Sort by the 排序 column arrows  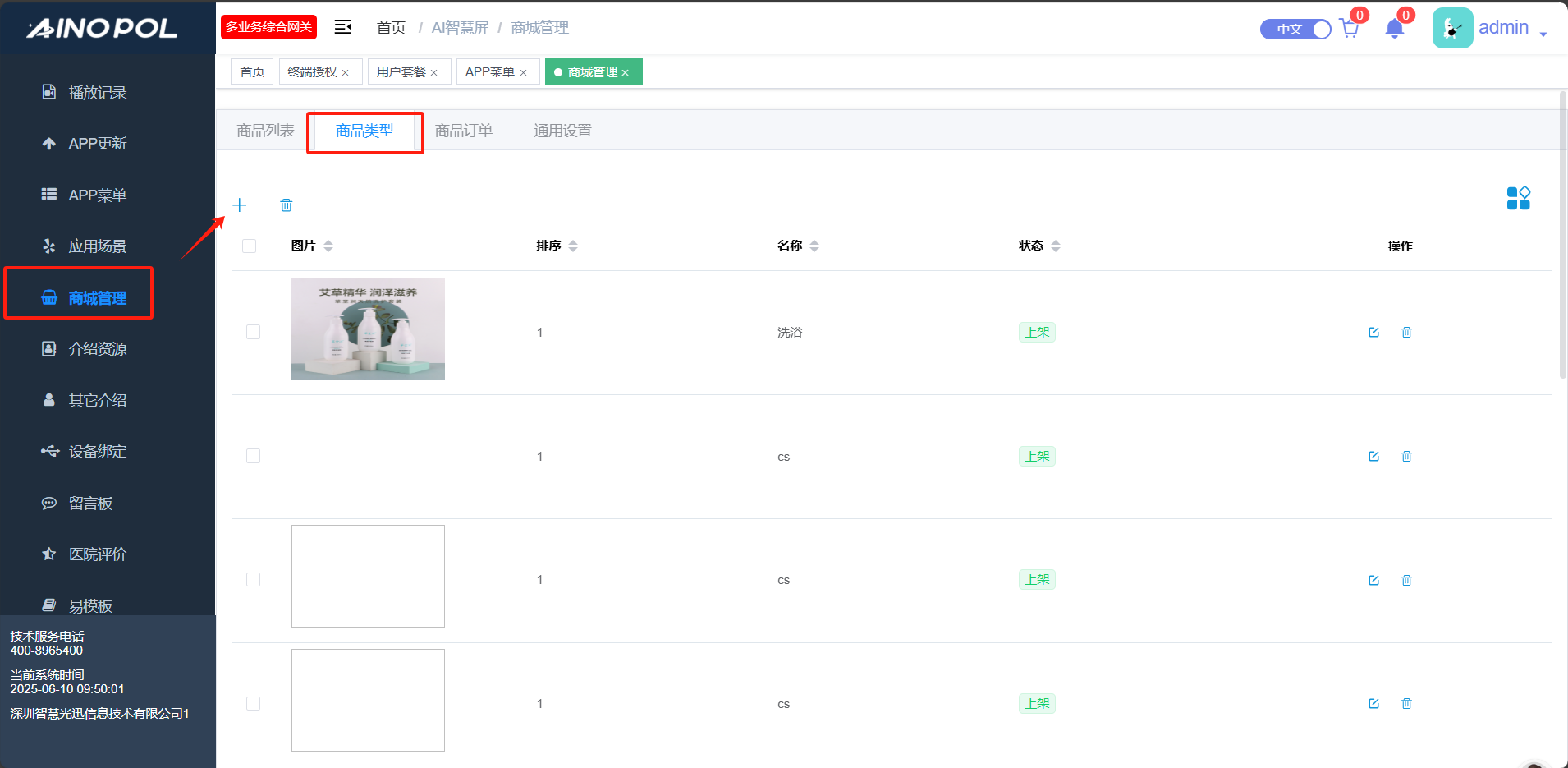point(573,246)
